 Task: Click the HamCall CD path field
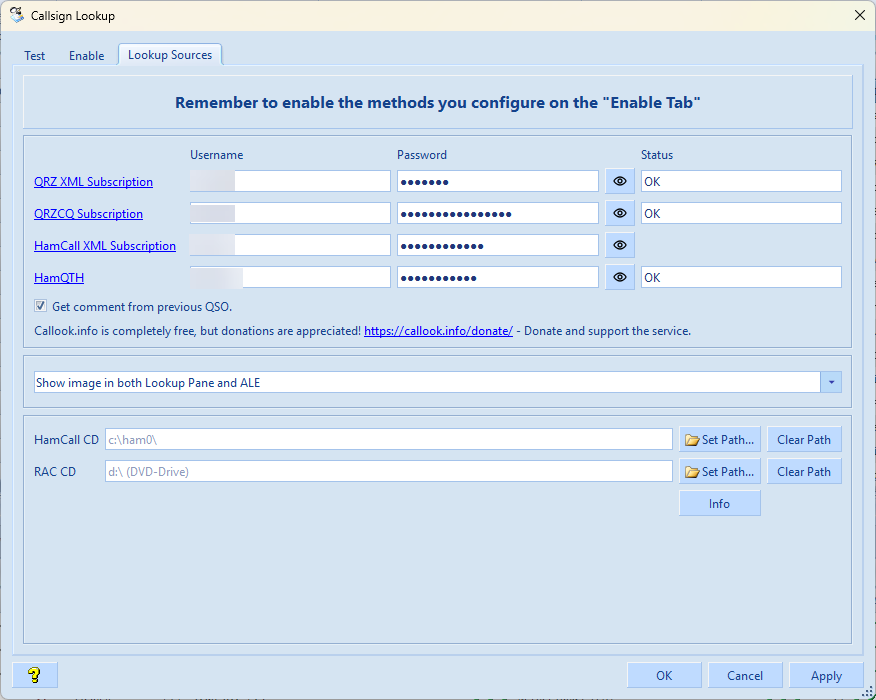click(x=389, y=440)
